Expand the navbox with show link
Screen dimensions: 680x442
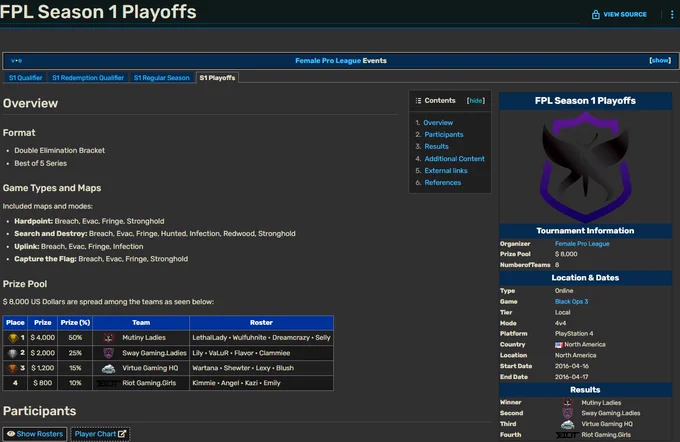(660, 60)
